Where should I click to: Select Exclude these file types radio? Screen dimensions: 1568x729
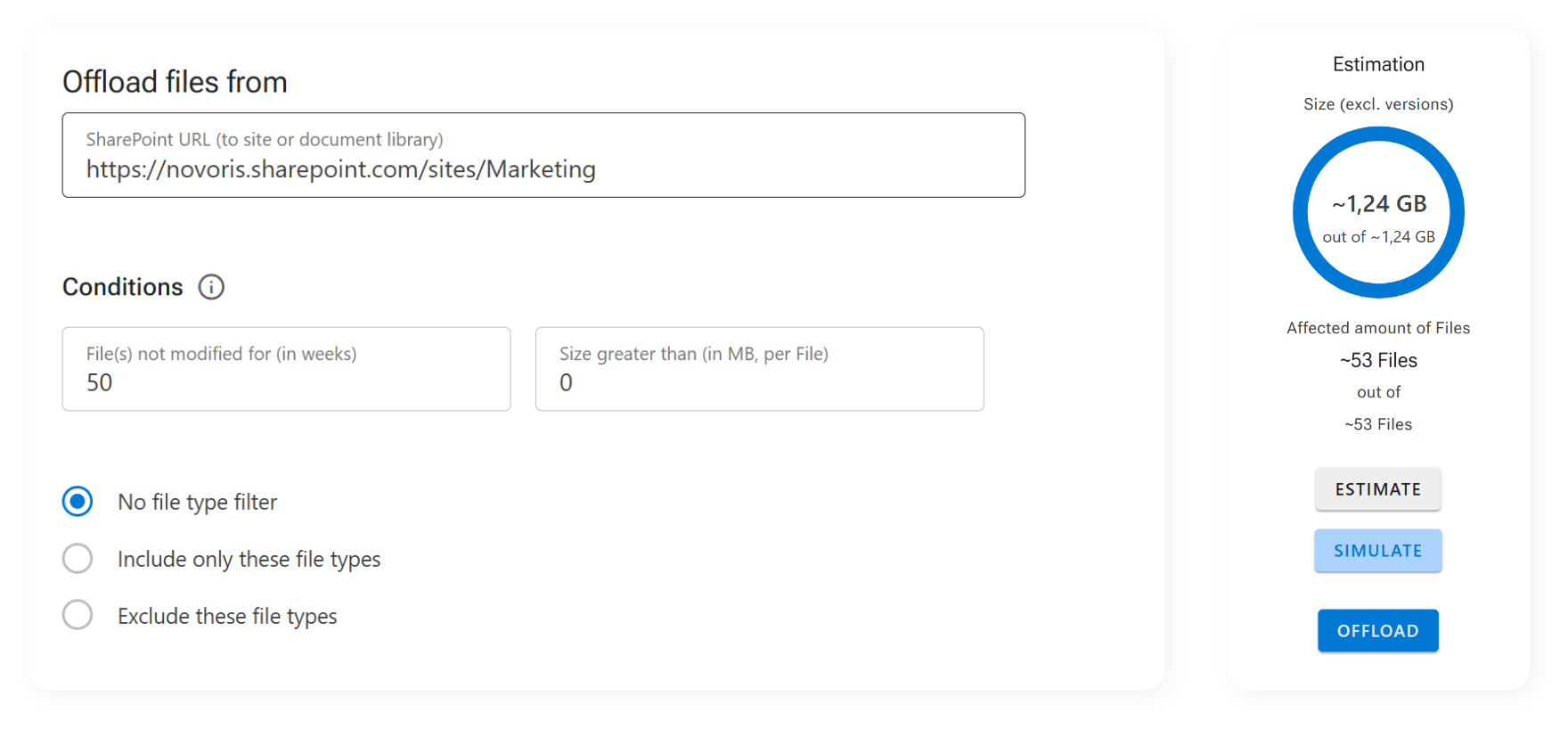78,615
